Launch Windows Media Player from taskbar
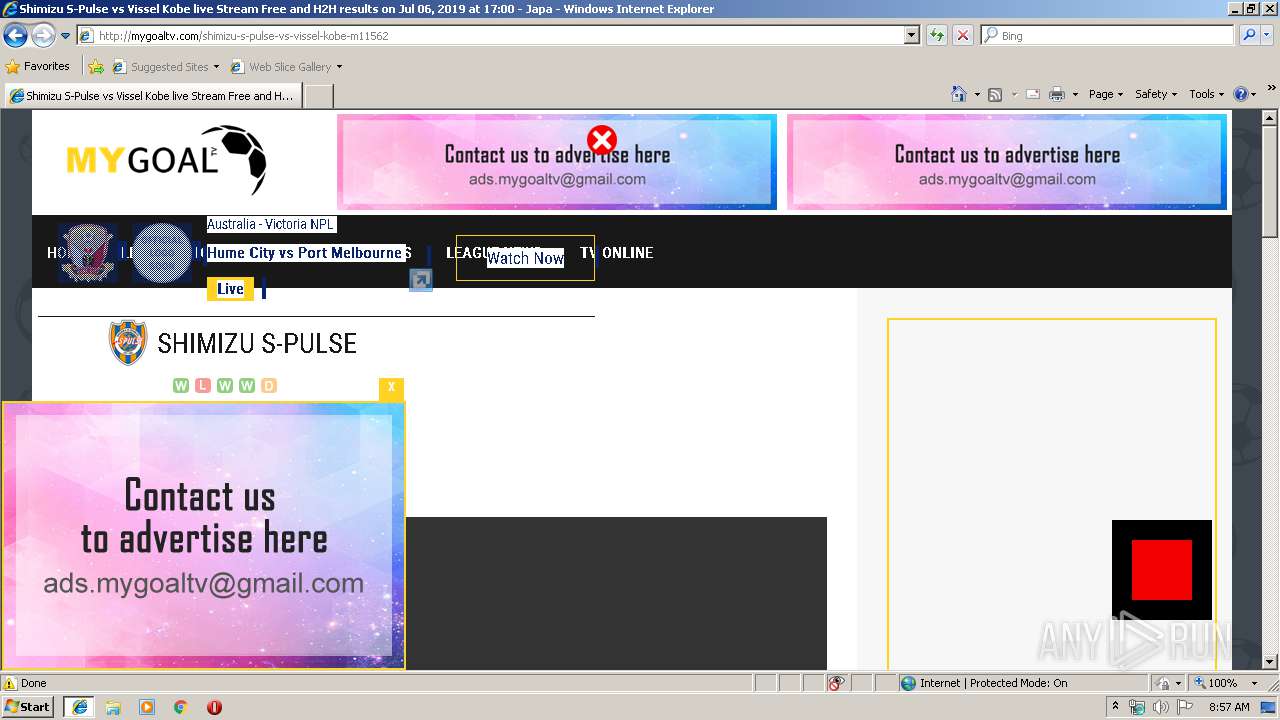 tap(147, 707)
